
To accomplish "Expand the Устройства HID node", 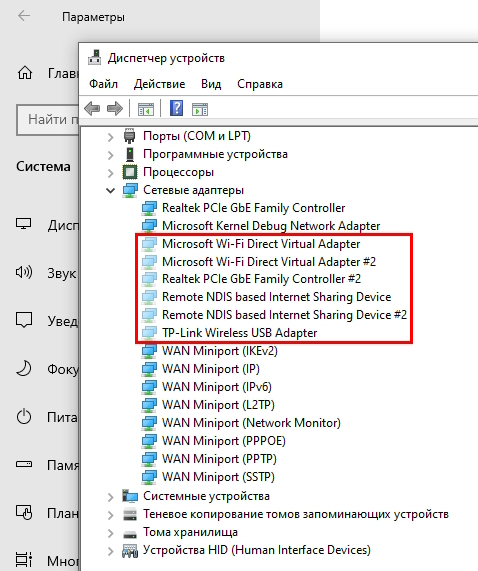I will click(x=111, y=551).
